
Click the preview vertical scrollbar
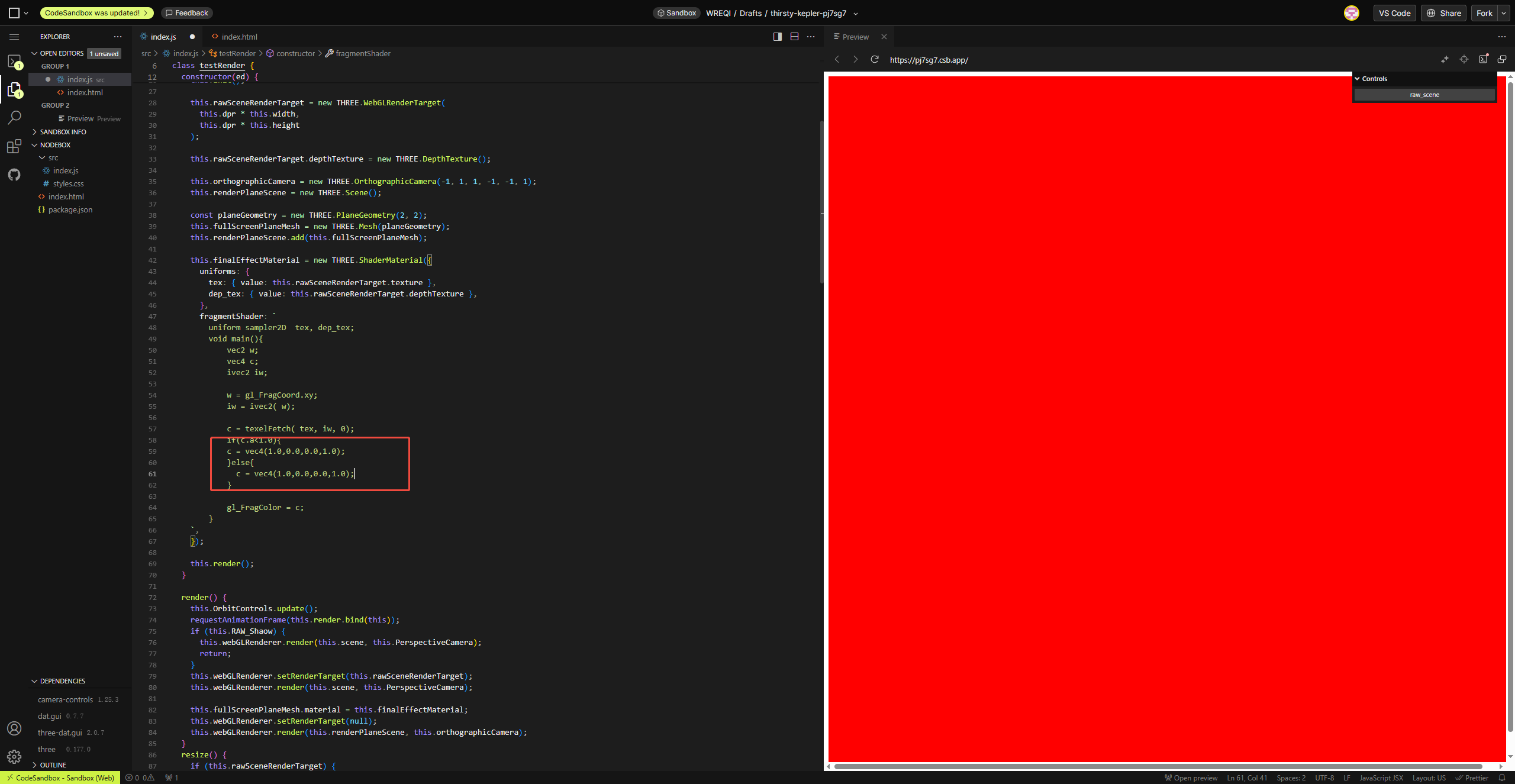click(1510, 407)
